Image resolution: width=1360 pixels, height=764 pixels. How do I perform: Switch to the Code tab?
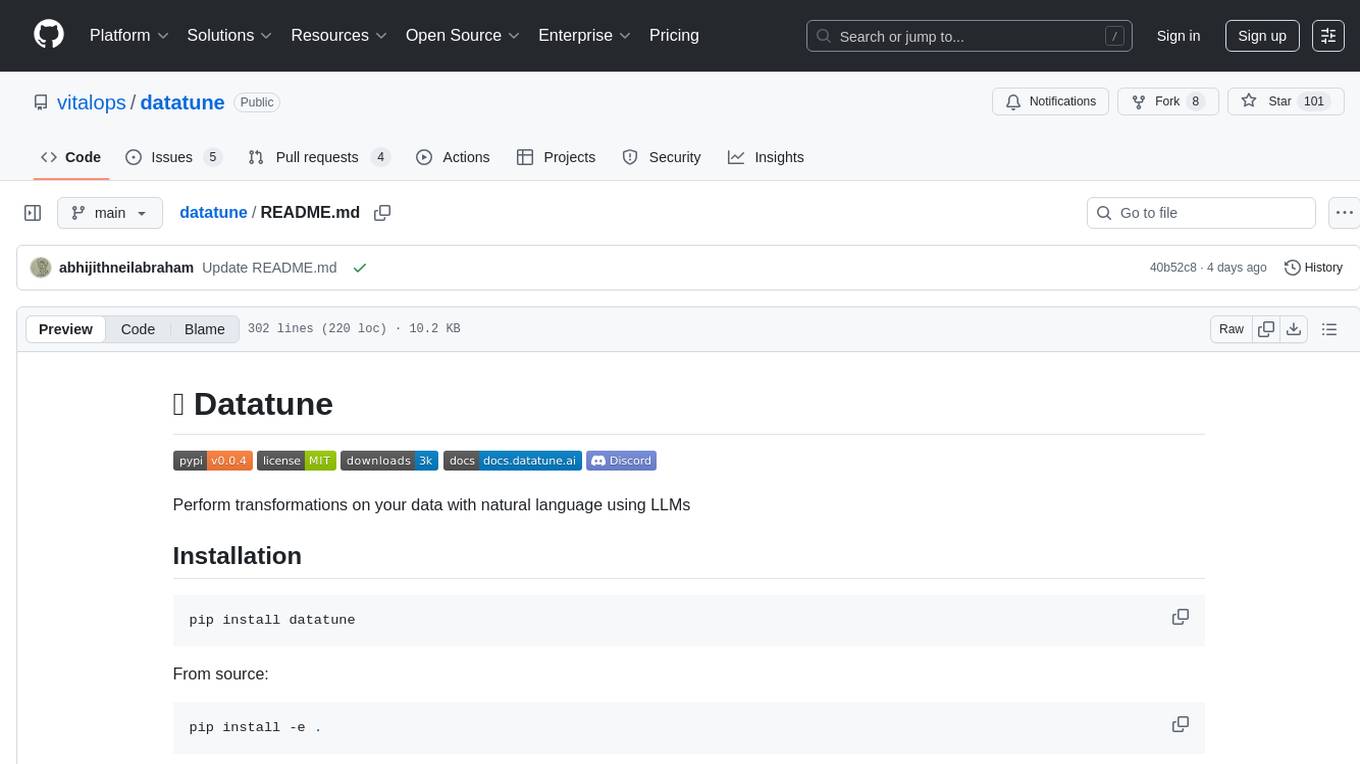point(71,157)
